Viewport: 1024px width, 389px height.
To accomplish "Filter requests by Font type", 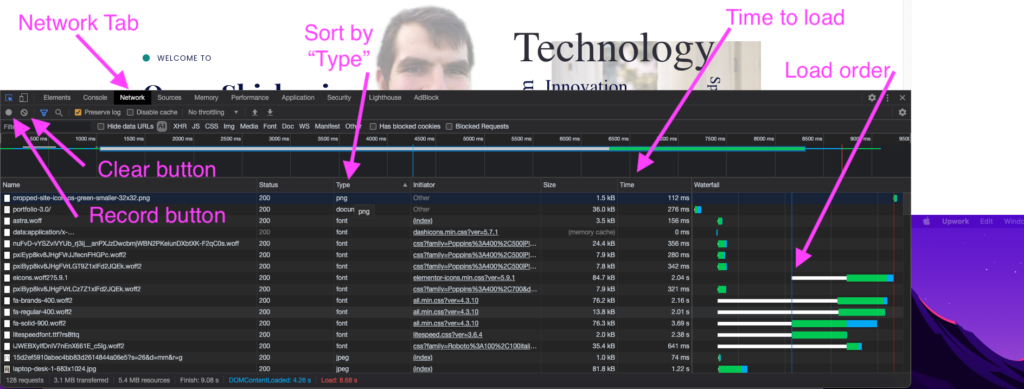I will click(270, 127).
